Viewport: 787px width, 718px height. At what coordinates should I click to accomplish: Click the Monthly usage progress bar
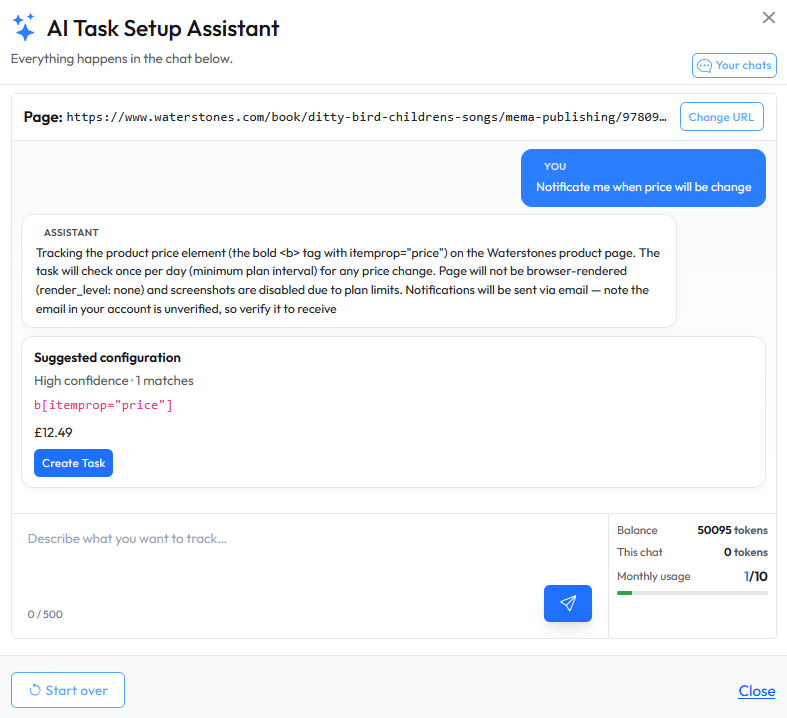[692, 593]
